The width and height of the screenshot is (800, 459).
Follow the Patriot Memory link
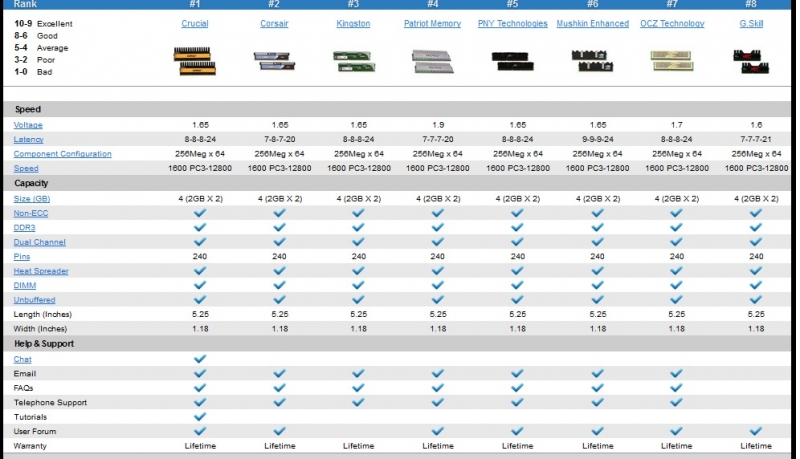(432, 23)
